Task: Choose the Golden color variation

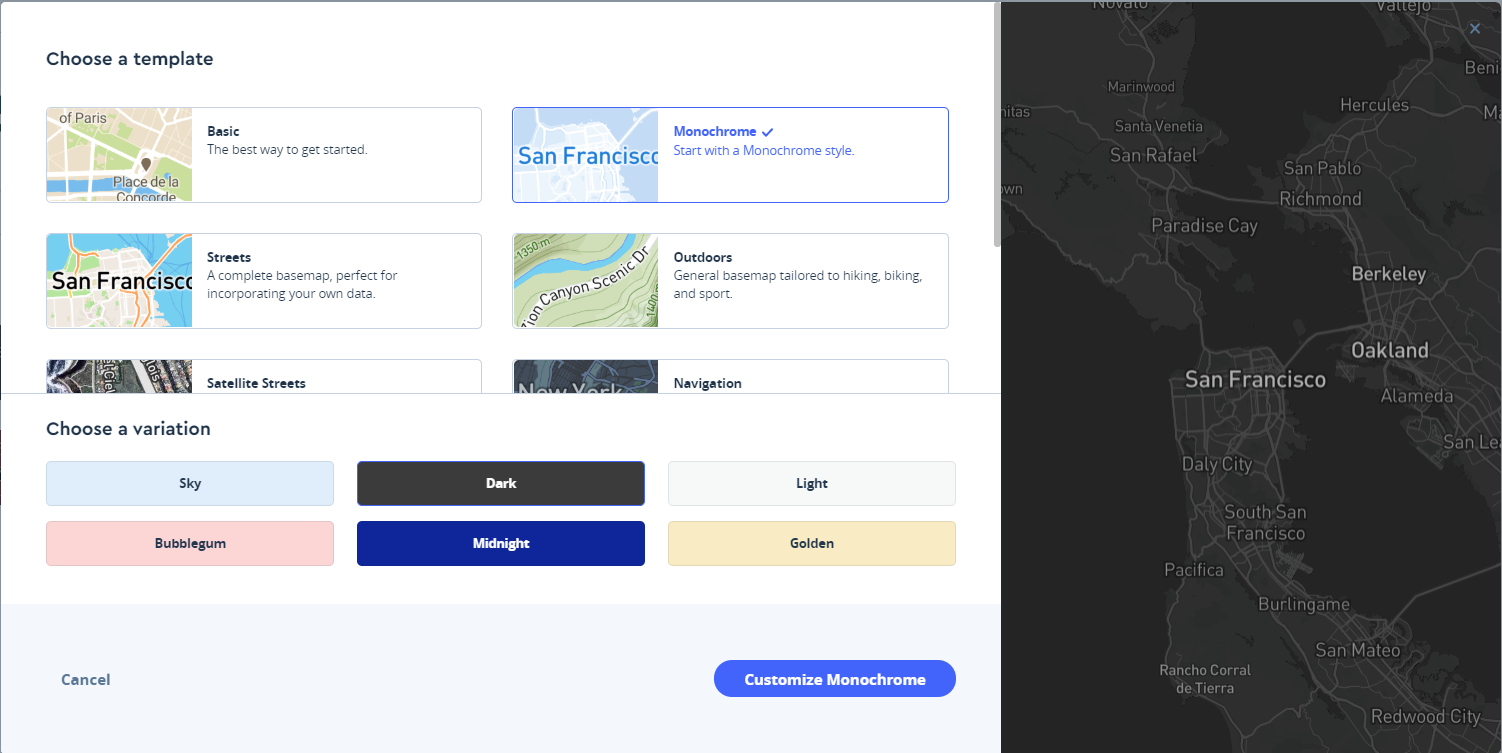Action: pyautogui.click(x=811, y=543)
